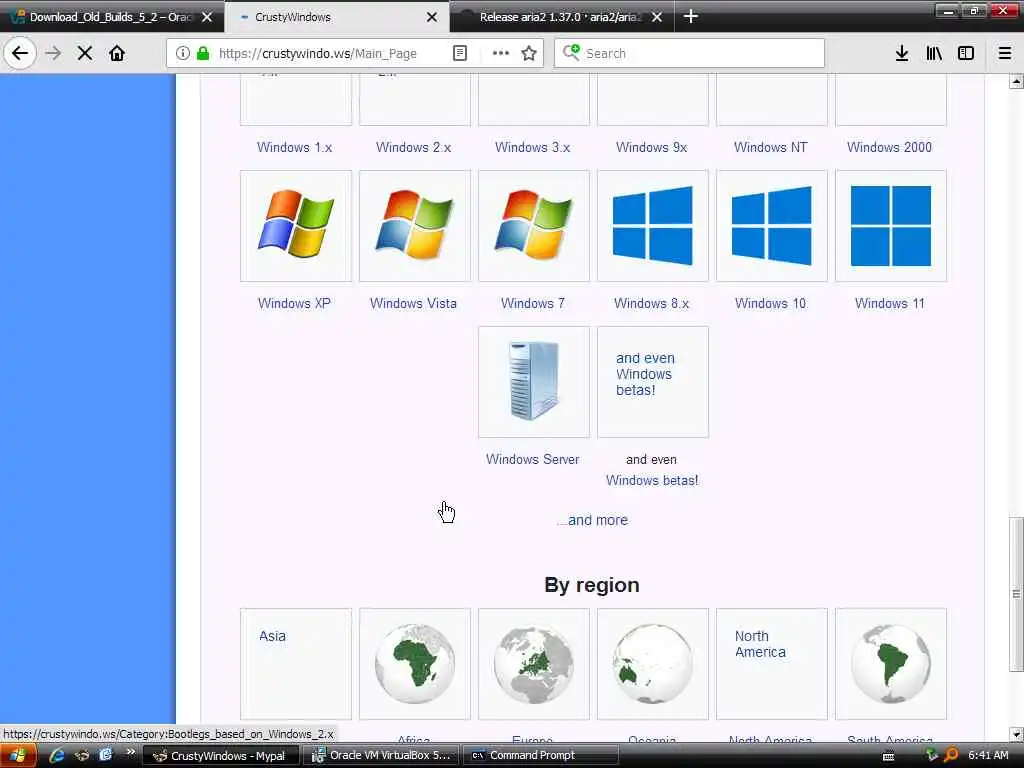The image size is (1024, 768).
Task: Open the Windows betas! caption link
Action: coord(652,480)
